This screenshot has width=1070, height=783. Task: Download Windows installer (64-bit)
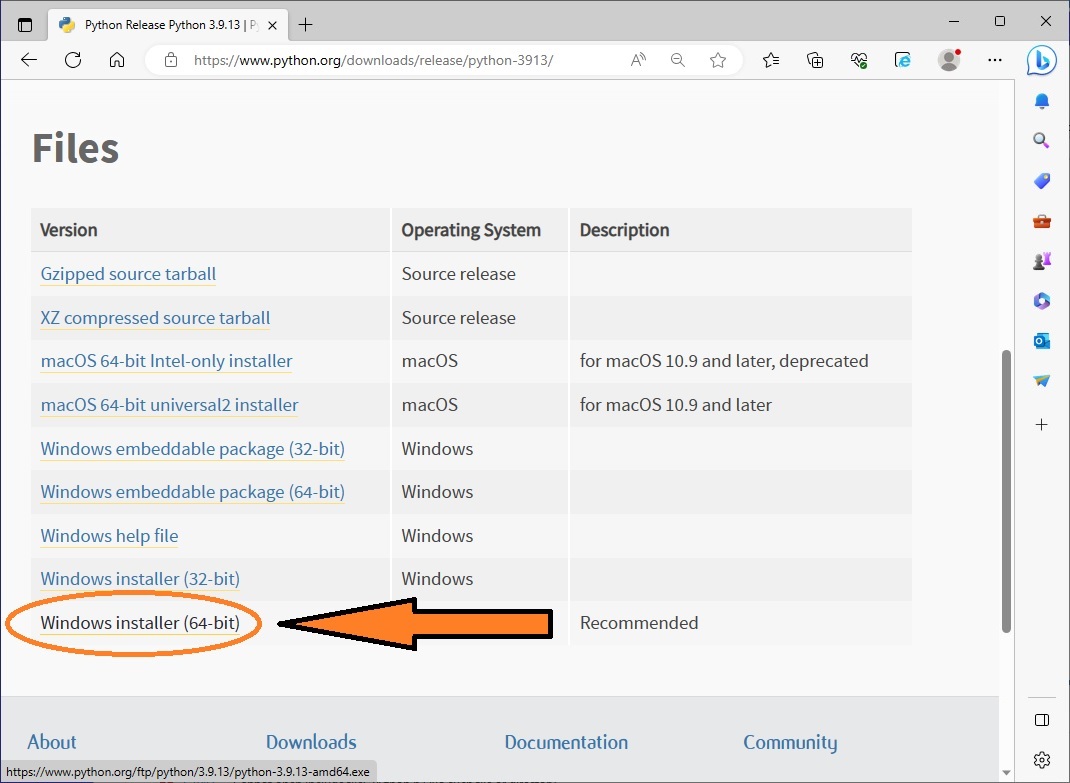[x=140, y=623]
